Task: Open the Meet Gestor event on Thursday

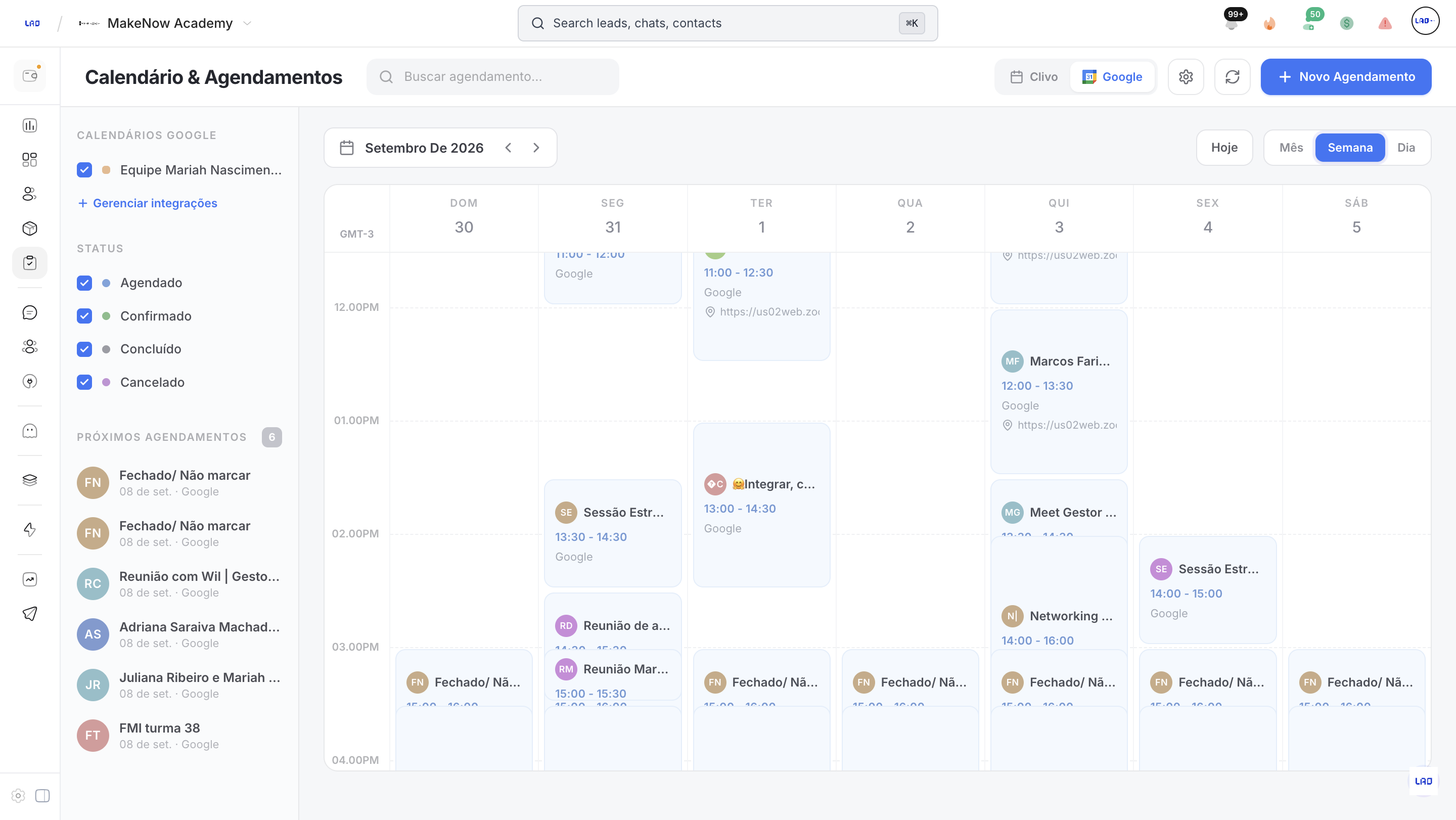Action: coord(1059,509)
